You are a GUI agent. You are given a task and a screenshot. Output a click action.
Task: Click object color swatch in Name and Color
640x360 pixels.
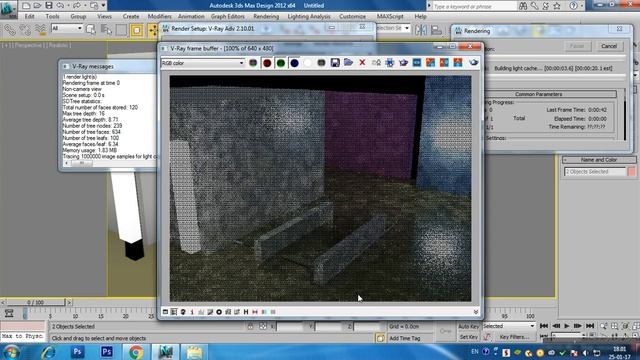coord(631,171)
